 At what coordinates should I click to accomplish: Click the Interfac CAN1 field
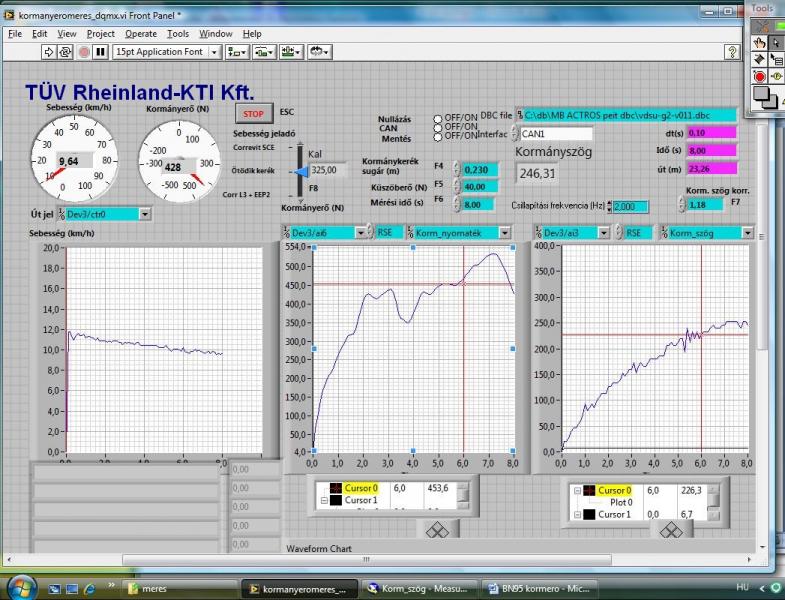point(556,134)
